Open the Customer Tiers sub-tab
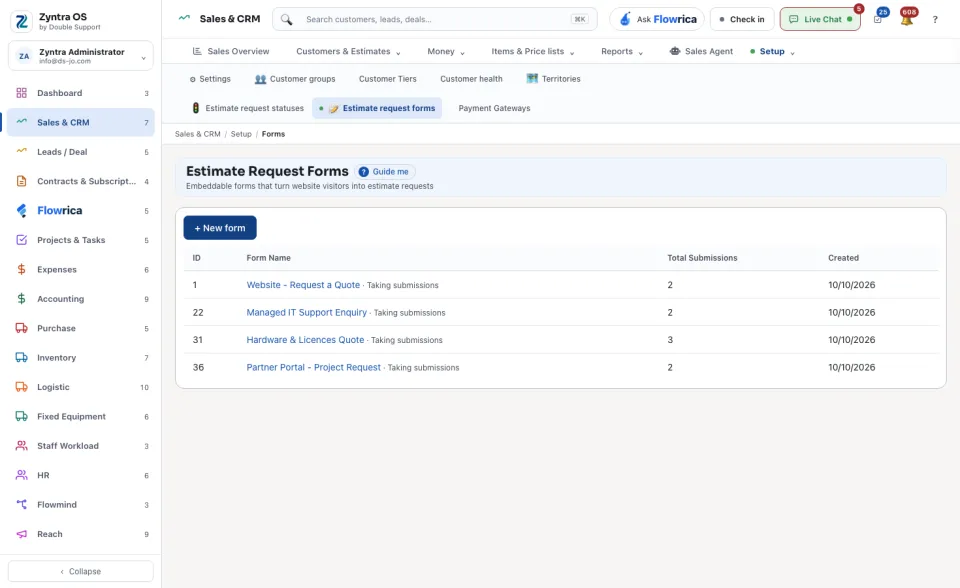The width and height of the screenshot is (960, 588). (388, 79)
